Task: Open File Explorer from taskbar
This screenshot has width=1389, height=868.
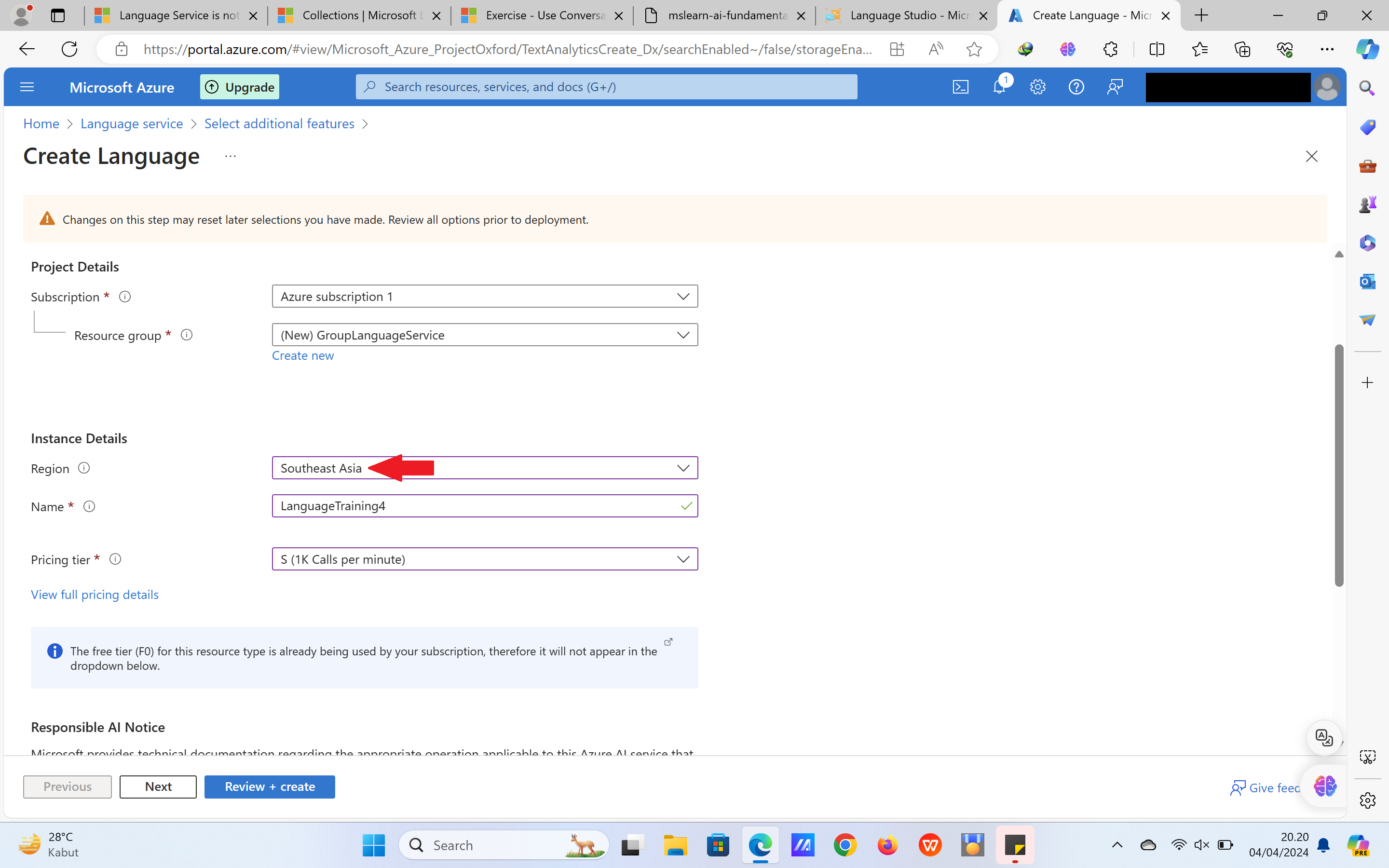Action: (x=676, y=845)
